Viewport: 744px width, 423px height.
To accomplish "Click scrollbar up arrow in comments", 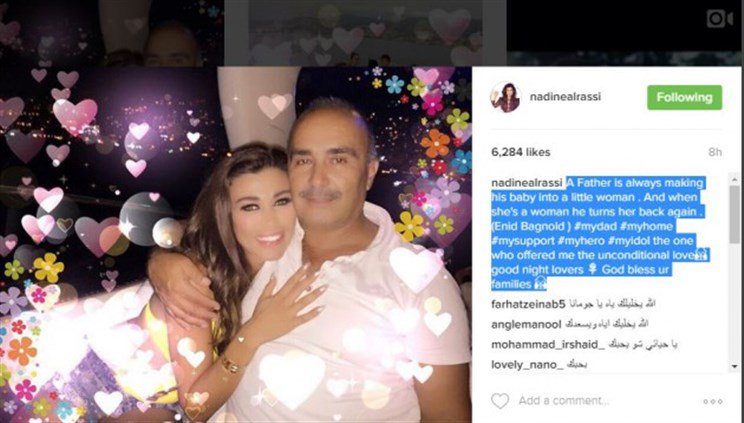I will click(x=735, y=179).
